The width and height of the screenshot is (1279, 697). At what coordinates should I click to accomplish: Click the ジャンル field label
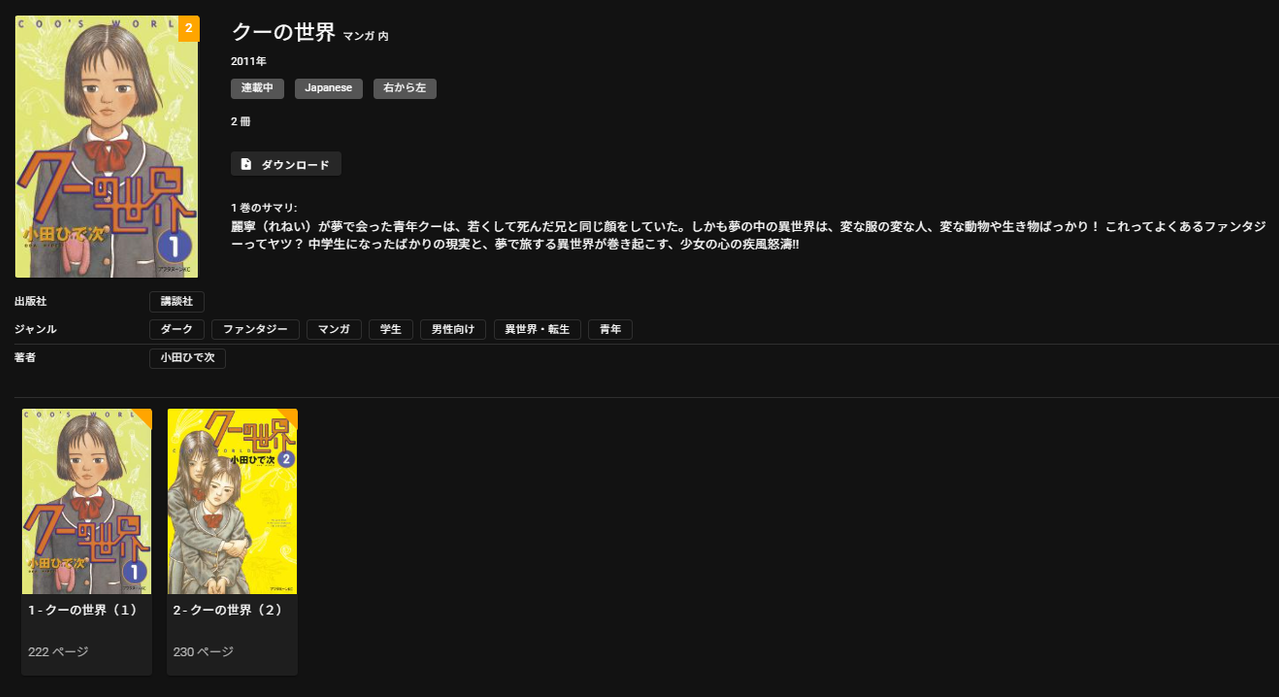click(36, 329)
